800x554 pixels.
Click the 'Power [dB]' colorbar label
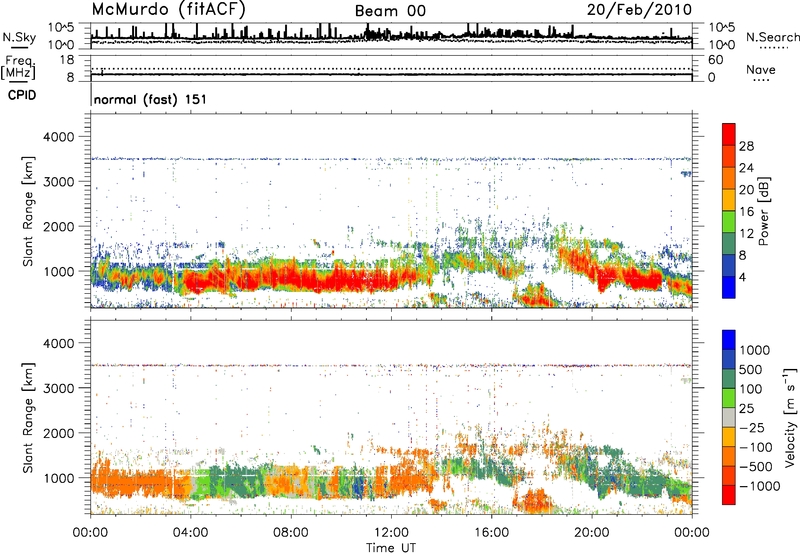point(763,211)
